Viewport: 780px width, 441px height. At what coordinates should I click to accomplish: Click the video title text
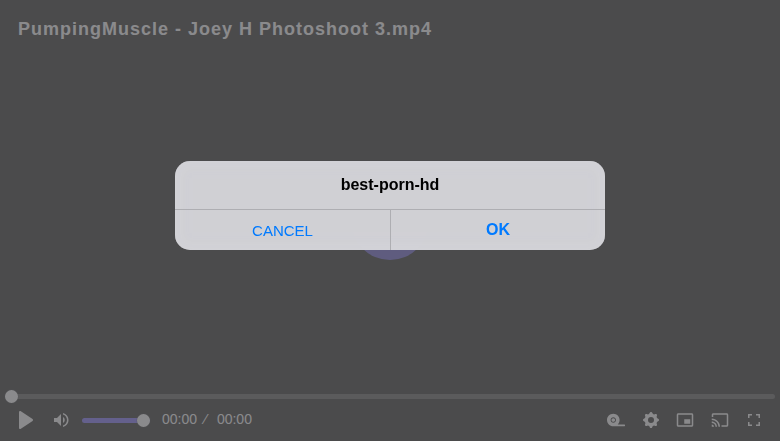coord(225,29)
